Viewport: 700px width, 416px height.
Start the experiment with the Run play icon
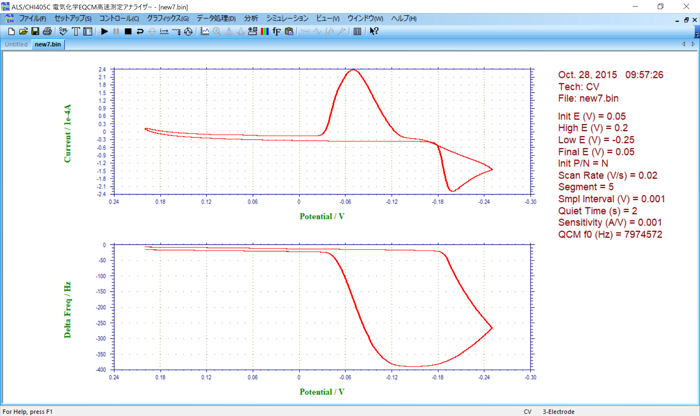coord(104,31)
